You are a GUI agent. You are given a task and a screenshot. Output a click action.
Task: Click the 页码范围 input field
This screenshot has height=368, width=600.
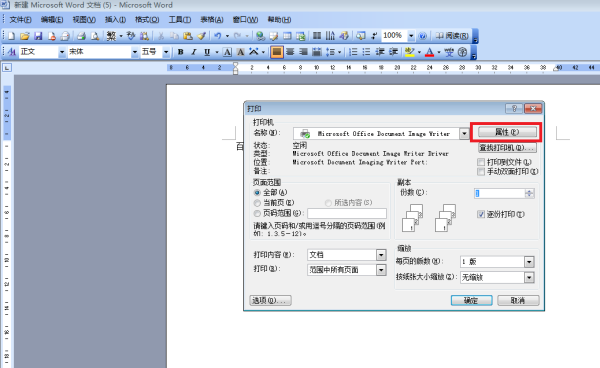(x=347, y=213)
